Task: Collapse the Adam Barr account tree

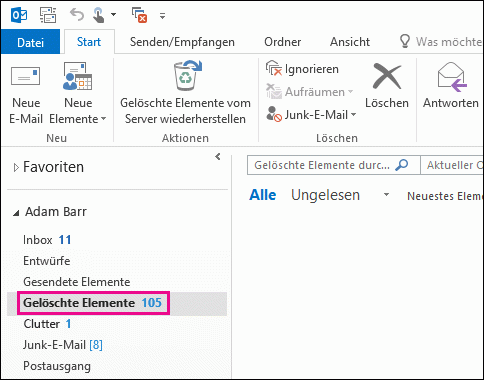Action: click(x=16, y=213)
